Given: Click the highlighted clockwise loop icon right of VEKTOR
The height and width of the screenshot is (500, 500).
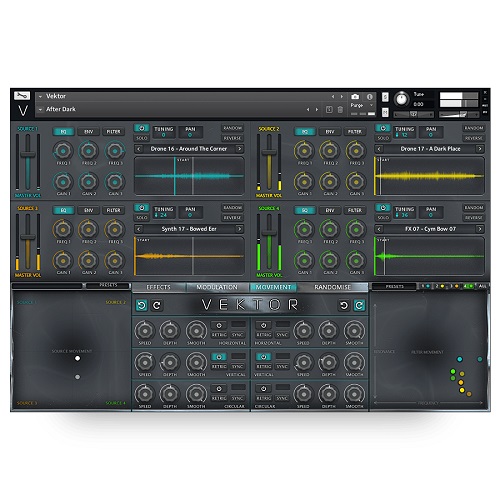Looking at the screenshot, I should pyautogui.click(x=359, y=305).
